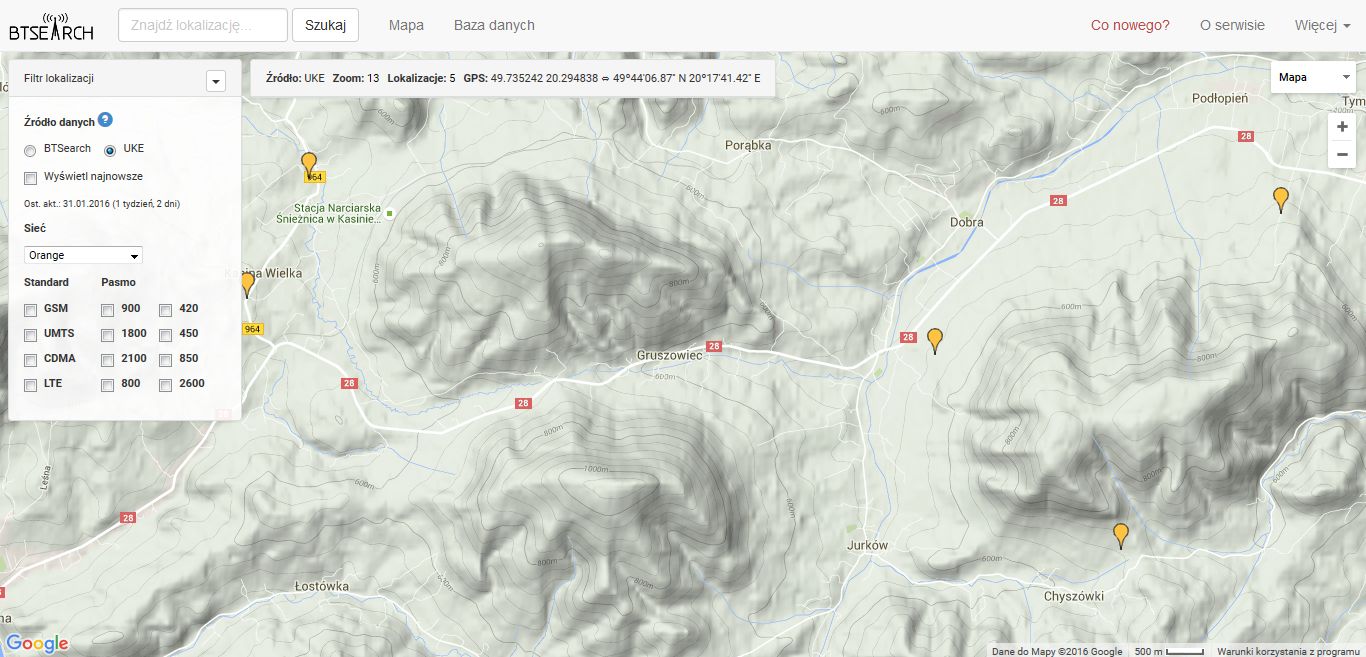
Task: Tick the 1800 band checkbox
Action: 108,335
